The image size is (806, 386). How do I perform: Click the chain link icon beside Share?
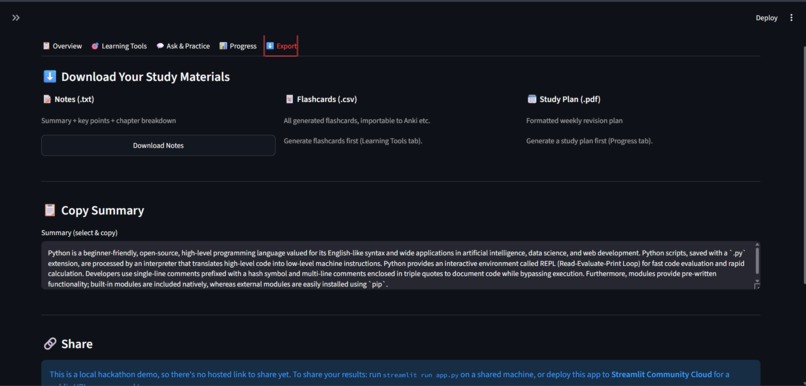[x=50, y=344]
